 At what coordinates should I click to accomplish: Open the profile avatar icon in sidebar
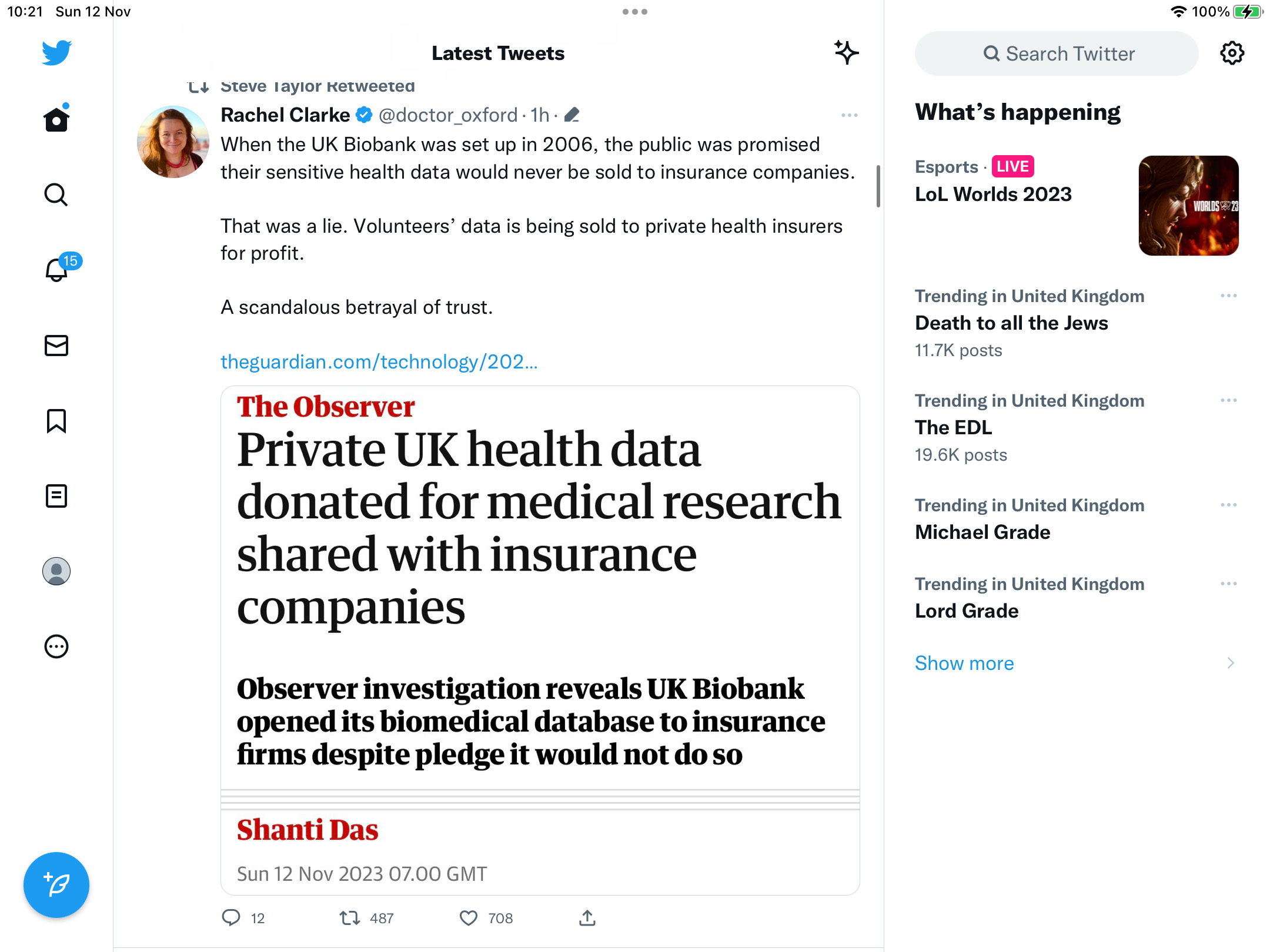[56, 571]
